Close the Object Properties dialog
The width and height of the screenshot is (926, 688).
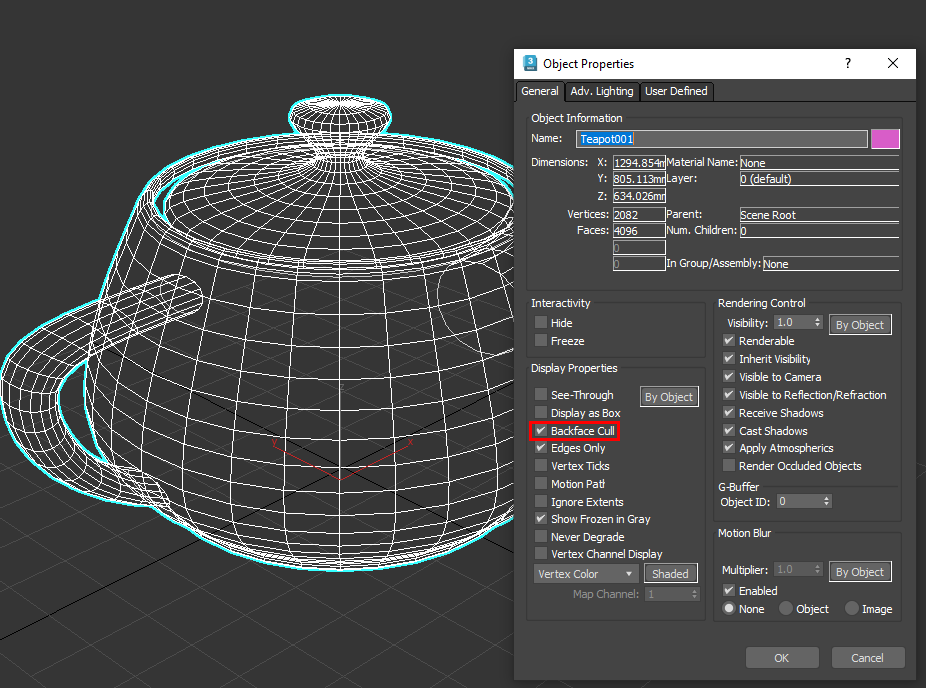(x=893, y=63)
